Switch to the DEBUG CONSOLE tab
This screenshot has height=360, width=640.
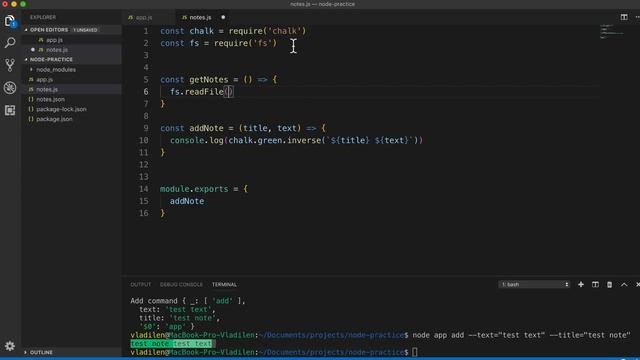coord(181,284)
